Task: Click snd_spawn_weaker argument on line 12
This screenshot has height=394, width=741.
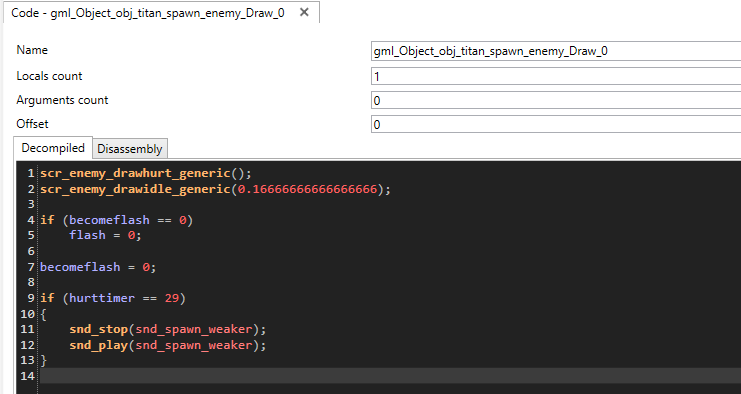Action: pos(194,345)
